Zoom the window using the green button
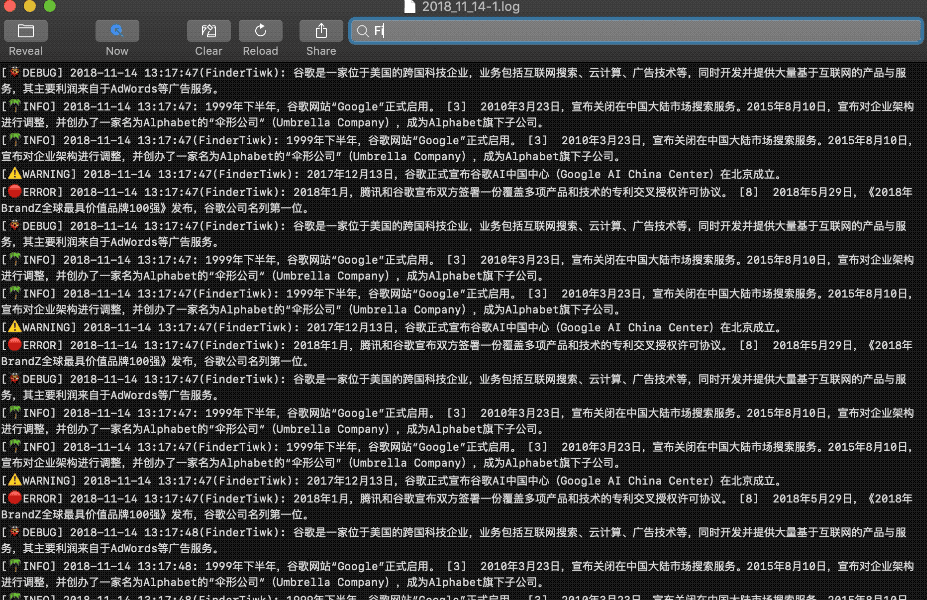This screenshot has height=600, width=927. click(x=50, y=6)
